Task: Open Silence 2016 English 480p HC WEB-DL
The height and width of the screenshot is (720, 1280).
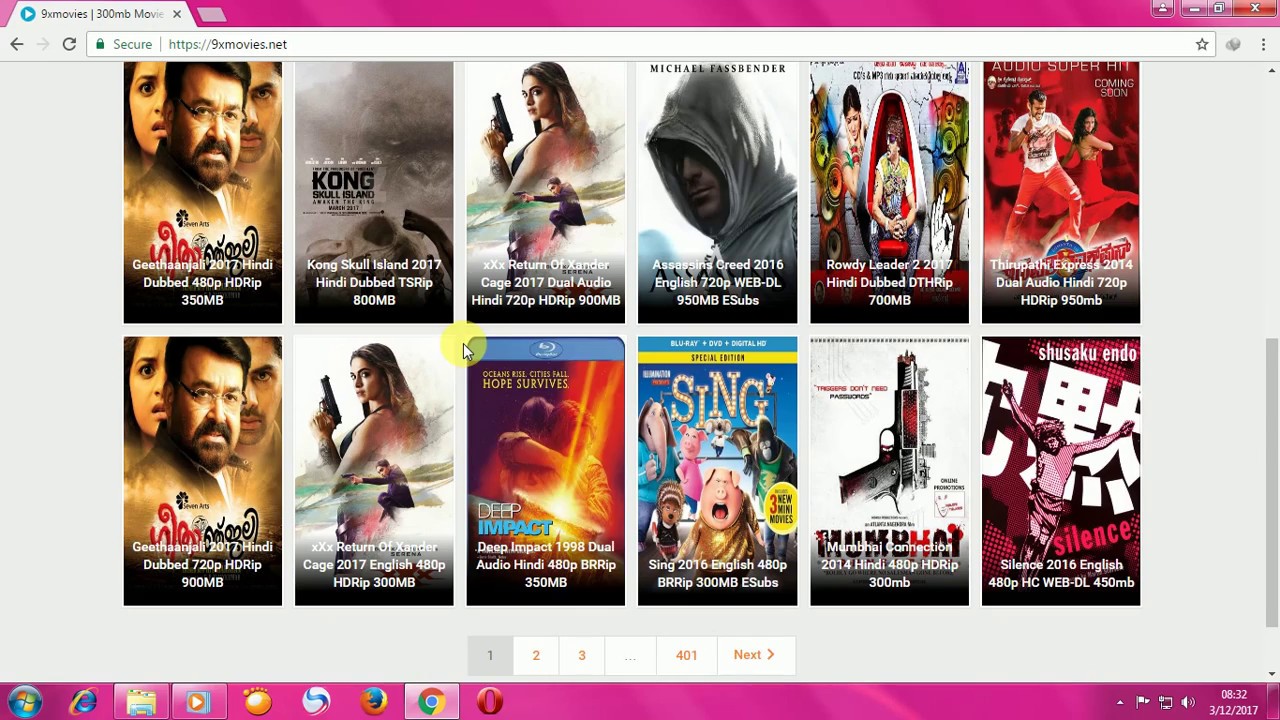Action: (1061, 471)
